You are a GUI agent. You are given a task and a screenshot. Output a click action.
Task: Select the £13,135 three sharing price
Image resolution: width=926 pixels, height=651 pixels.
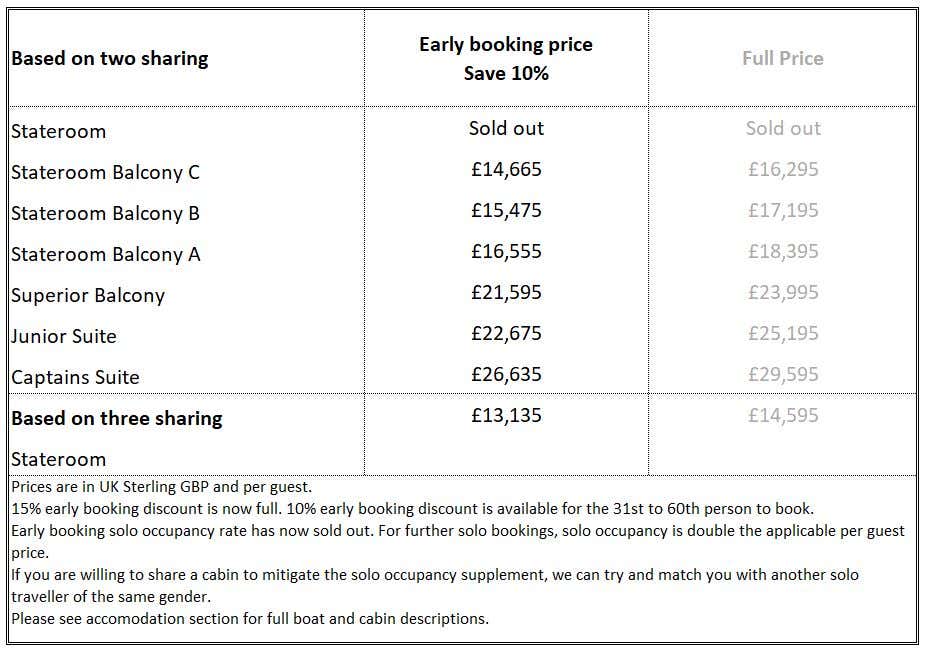click(x=506, y=415)
